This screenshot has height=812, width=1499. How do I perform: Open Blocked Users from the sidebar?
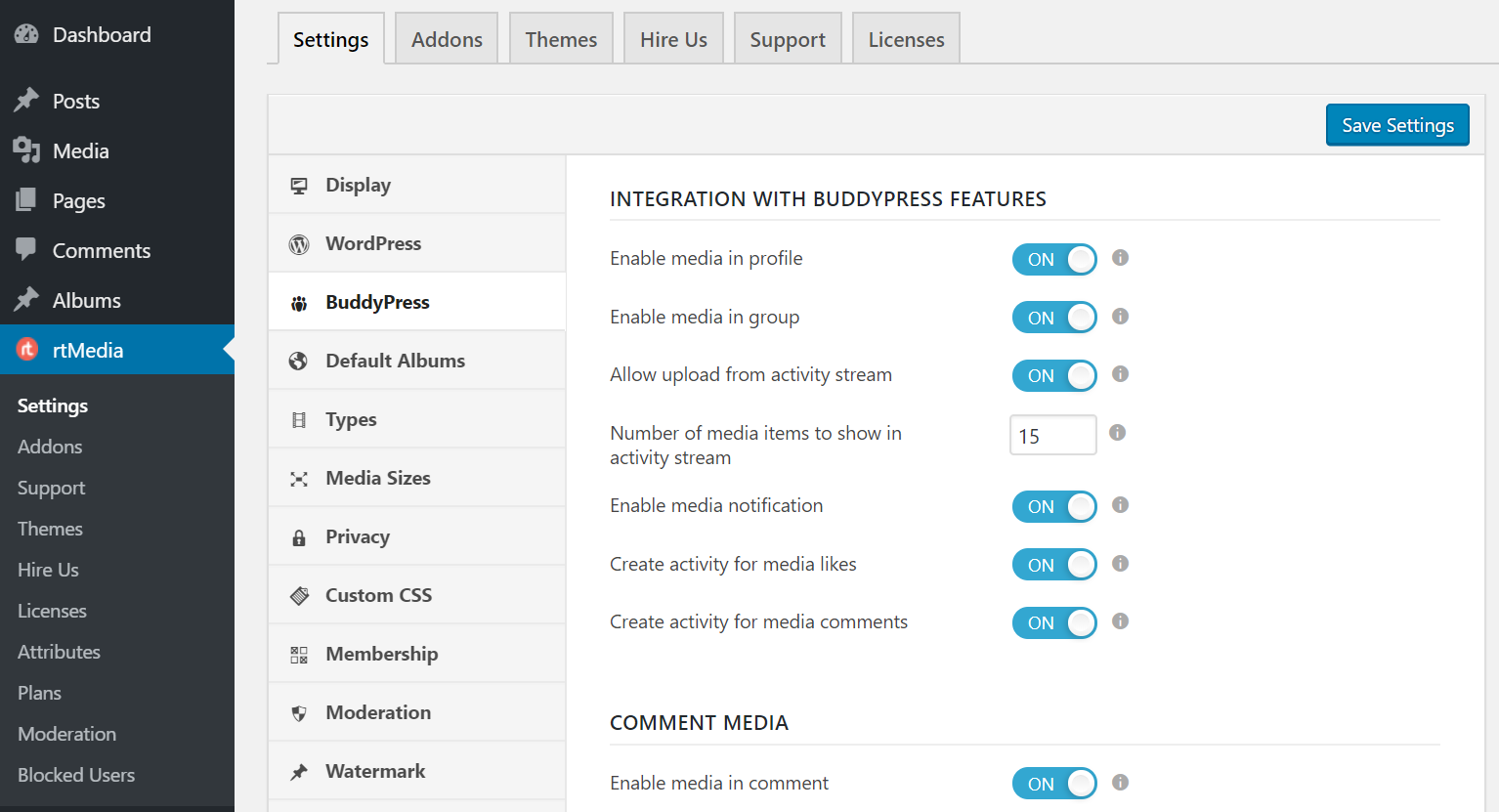(x=75, y=774)
